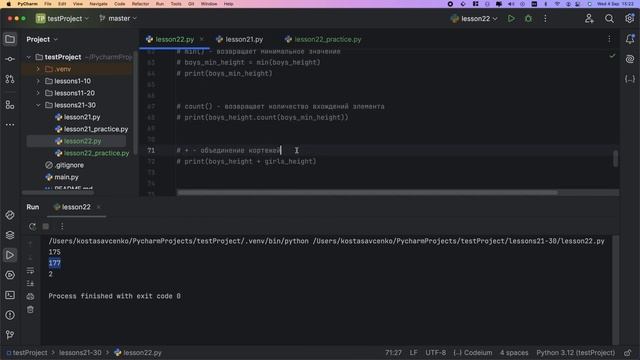Expand the .venv folder
Image resolution: width=640 pixels, height=360 pixels.
[38, 69]
